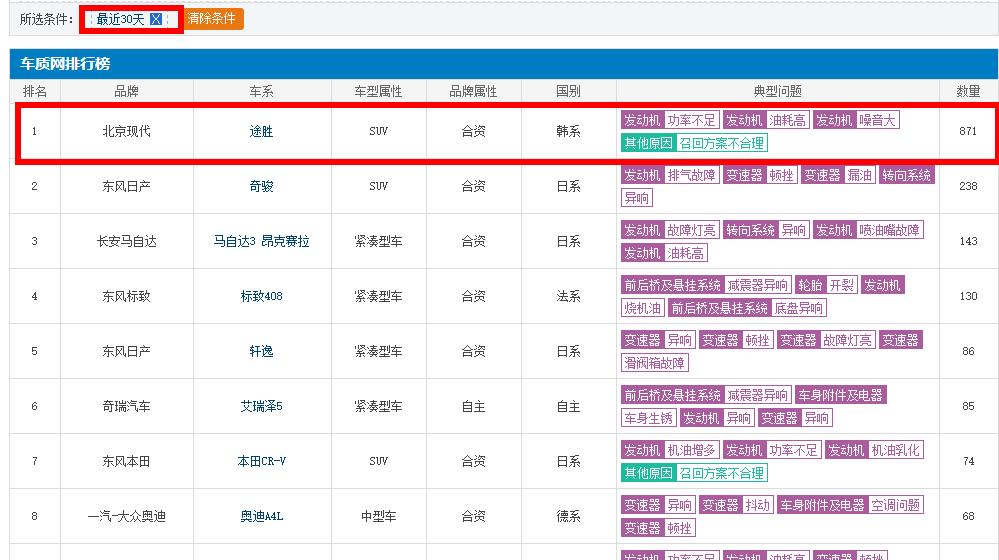Screen dimensions: 999x560
Task: Select 变速器 异响 tag in 轩逸 row
Action: point(658,340)
